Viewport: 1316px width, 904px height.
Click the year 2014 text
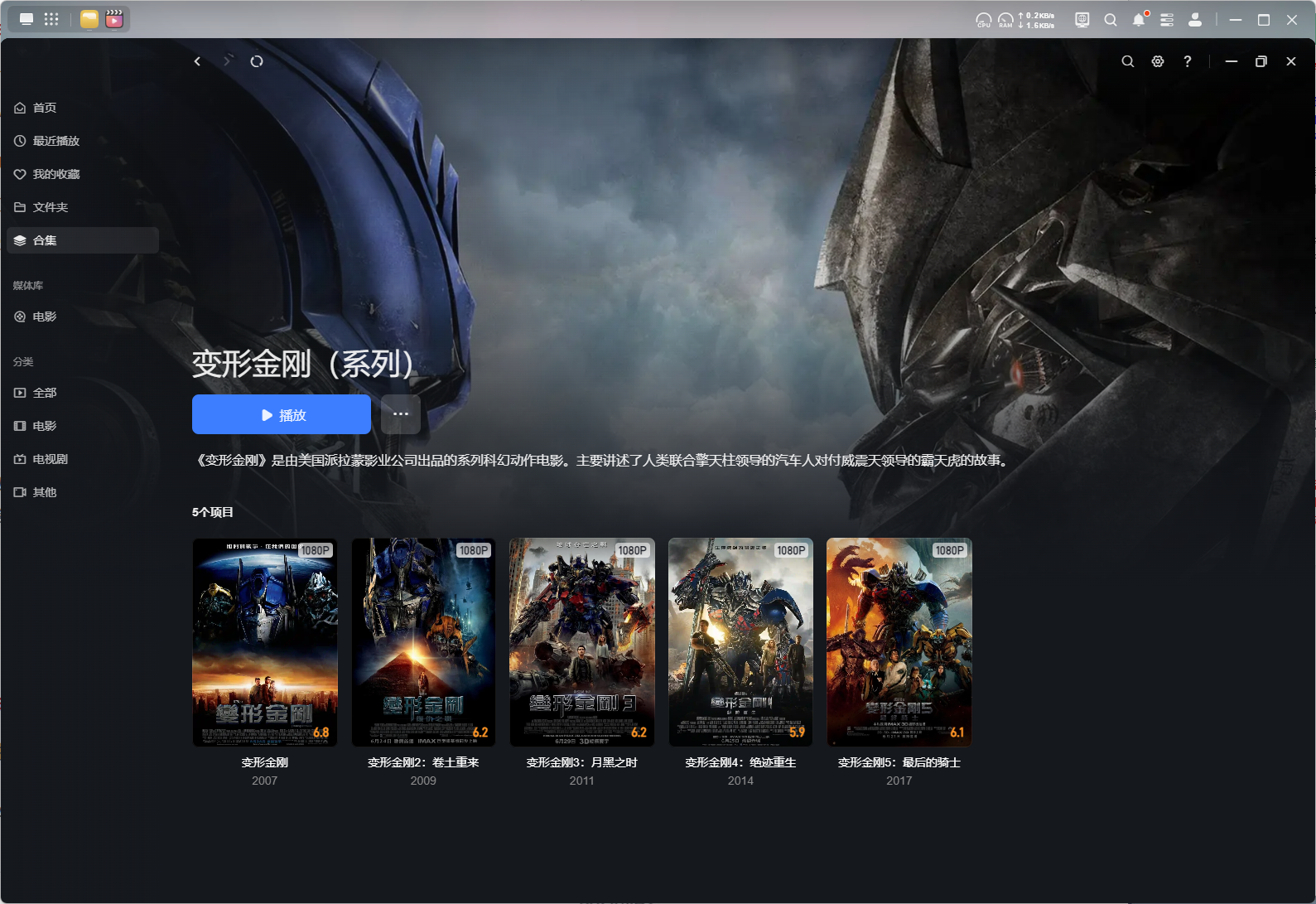click(x=740, y=781)
